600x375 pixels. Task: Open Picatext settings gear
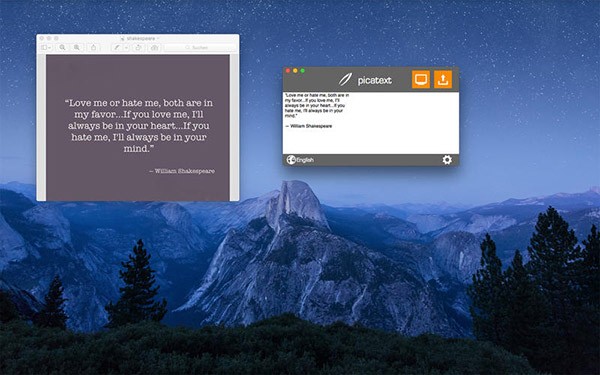click(x=447, y=160)
